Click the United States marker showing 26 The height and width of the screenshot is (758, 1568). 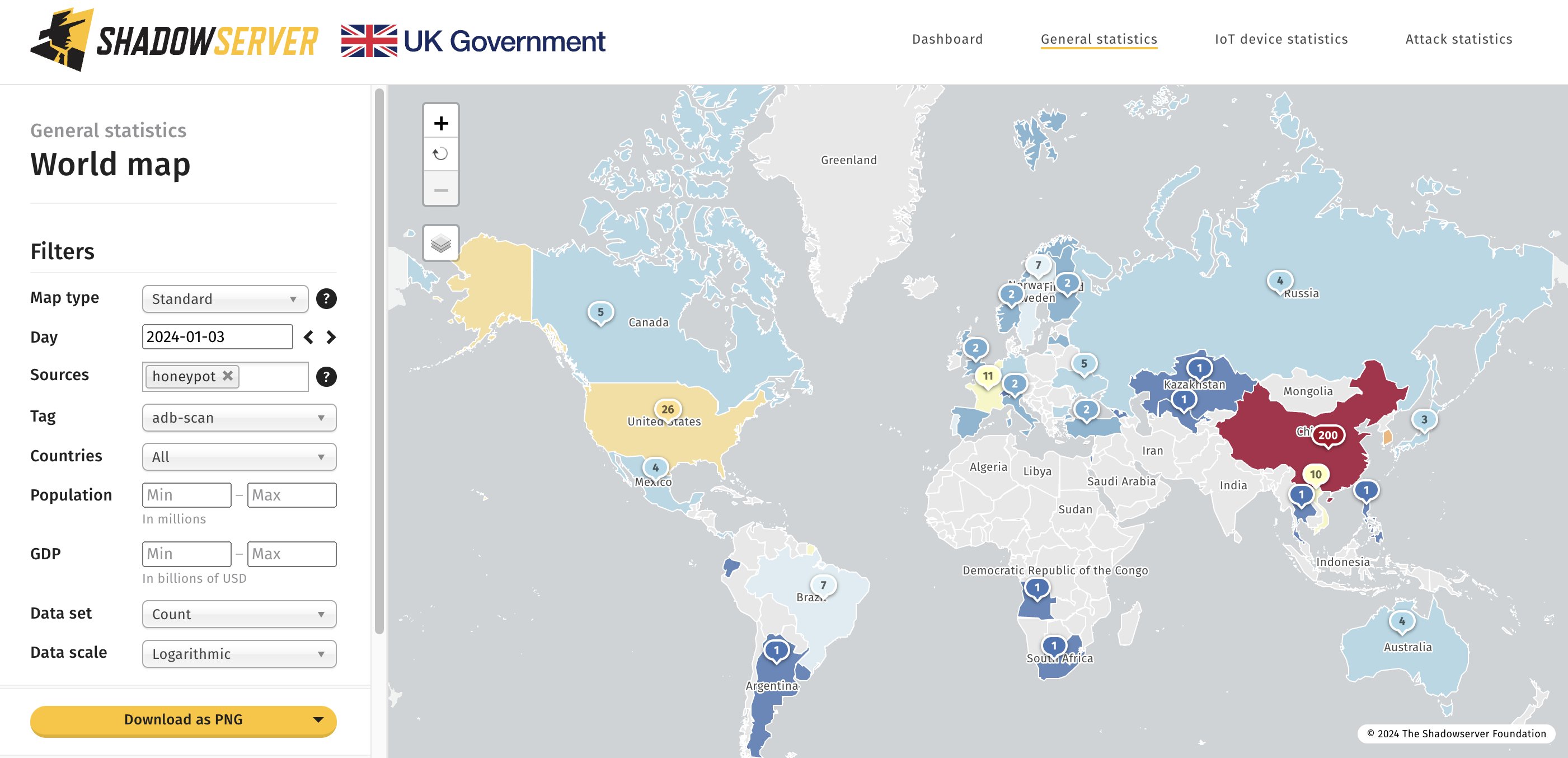[668, 410]
